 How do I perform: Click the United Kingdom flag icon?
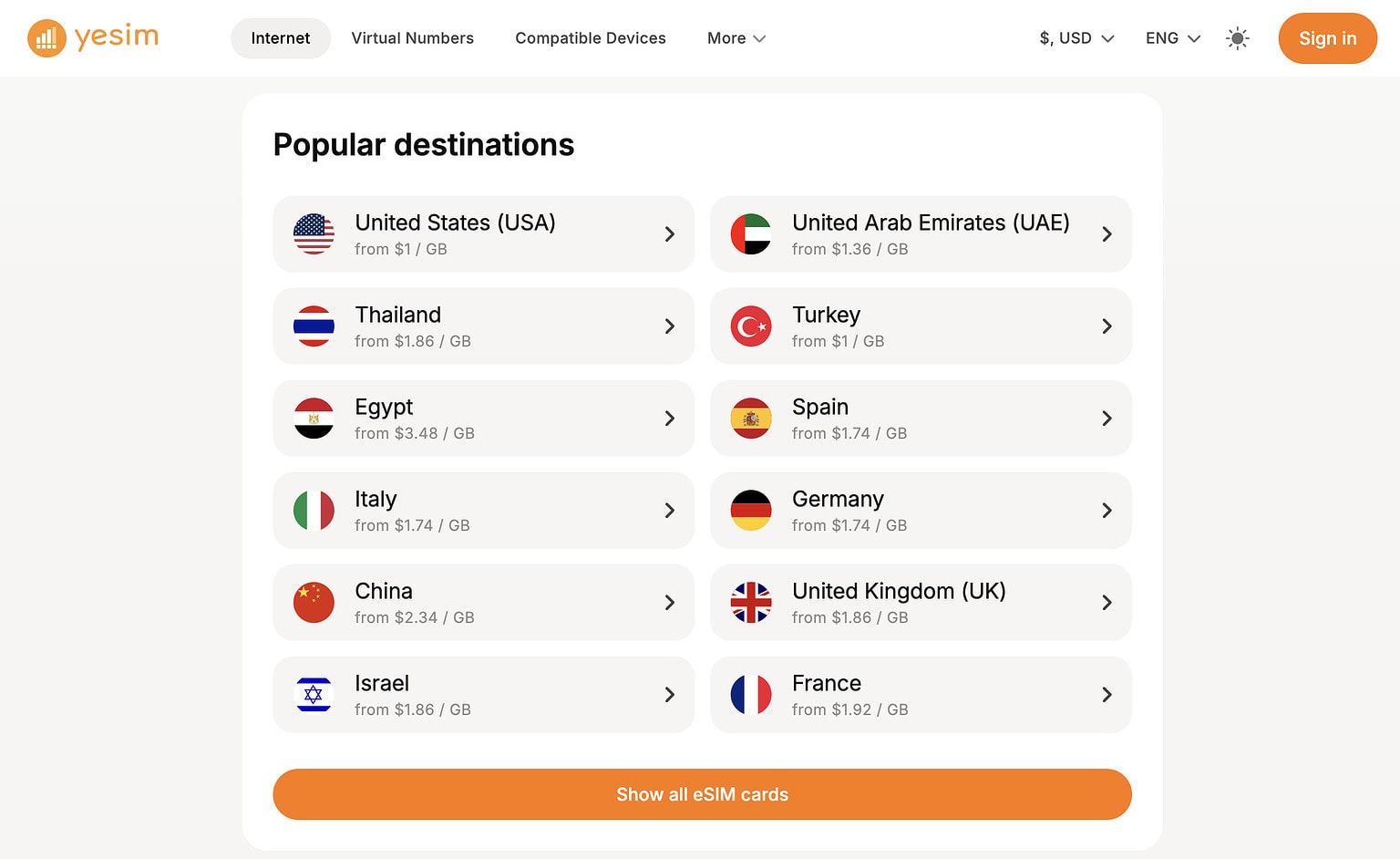pyautogui.click(x=750, y=602)
